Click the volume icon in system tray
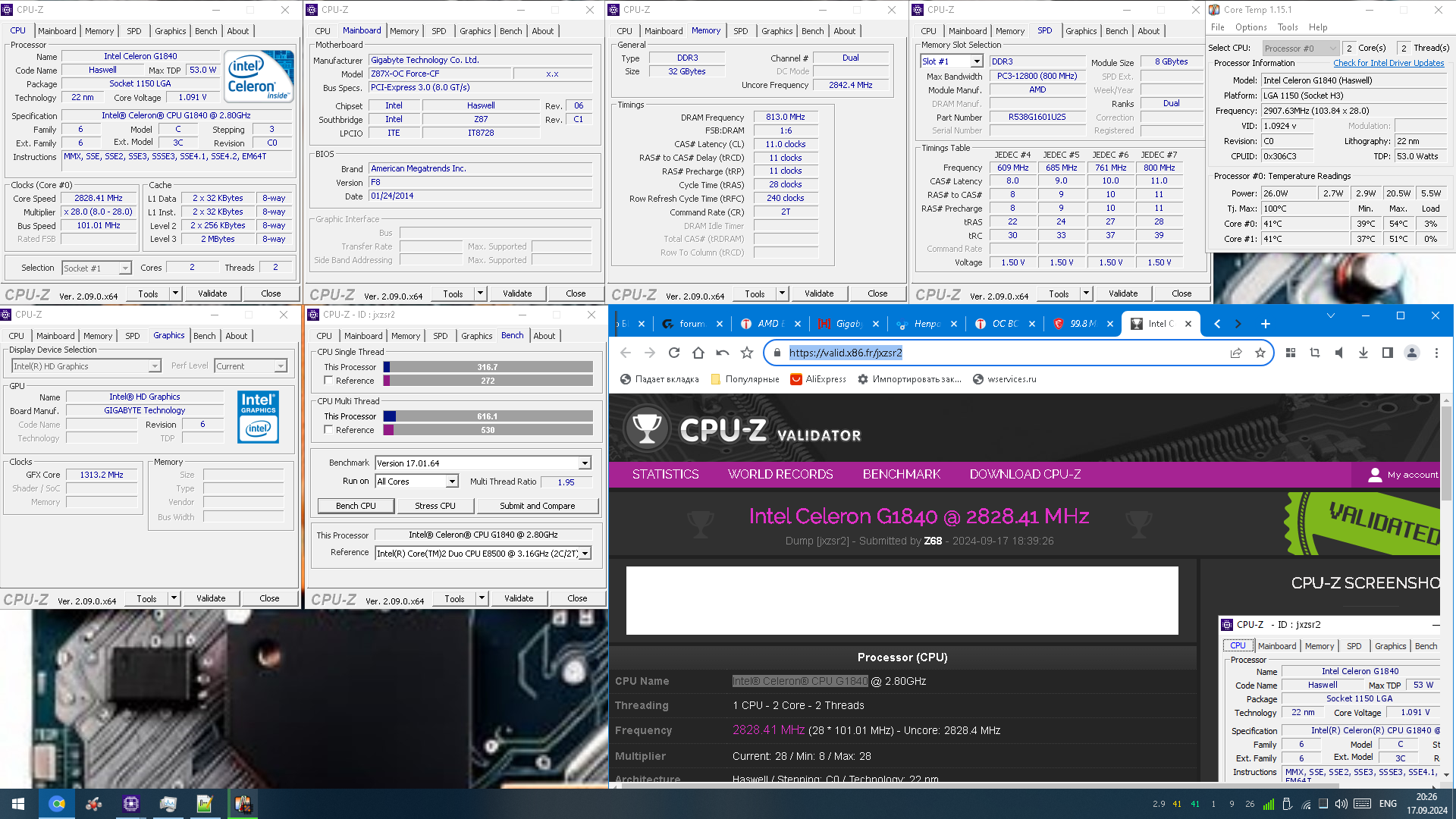The image size is (1456, 819). (x=1341, y=804)
